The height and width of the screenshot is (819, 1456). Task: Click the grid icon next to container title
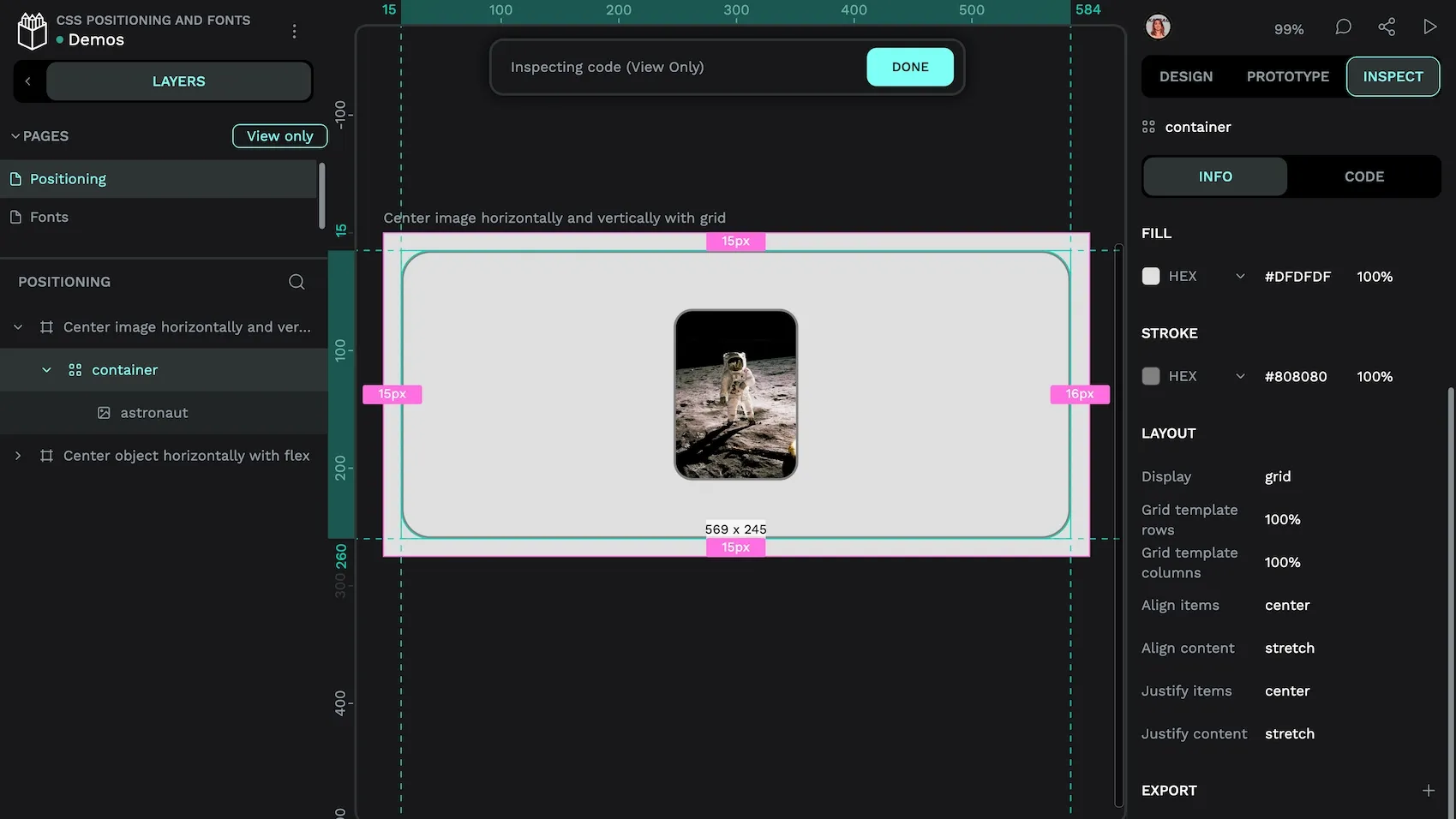[x=1148, y=127]
